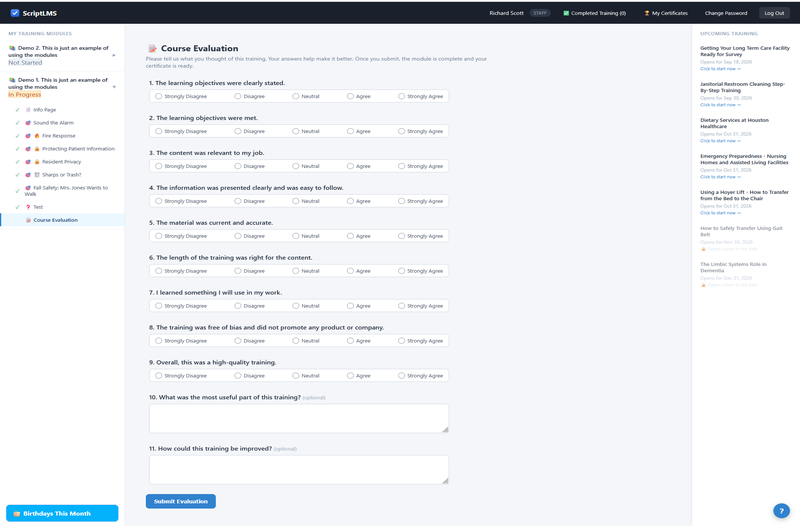Open the Test item in sidebar
Image resolution: width=800 pixels, height=526 pixels.
click(38, 207)
